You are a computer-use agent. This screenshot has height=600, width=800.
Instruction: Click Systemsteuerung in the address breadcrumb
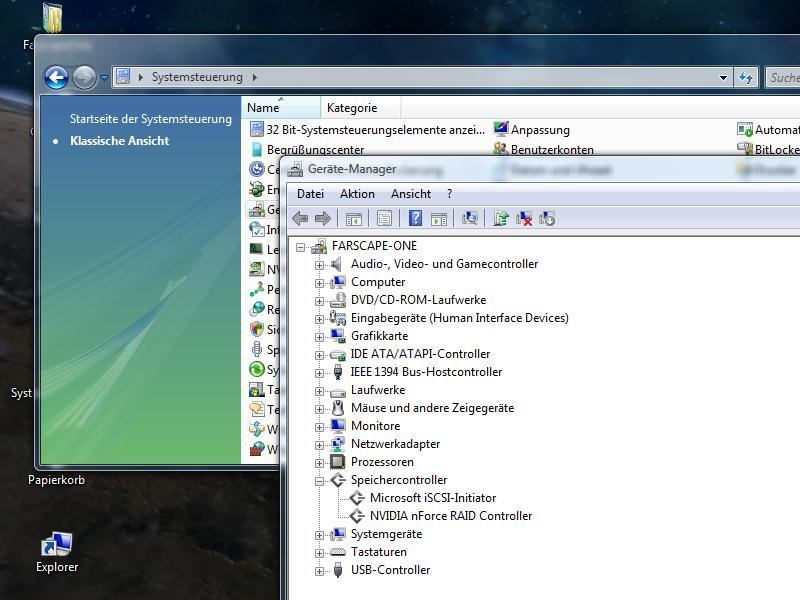(197, 77)
